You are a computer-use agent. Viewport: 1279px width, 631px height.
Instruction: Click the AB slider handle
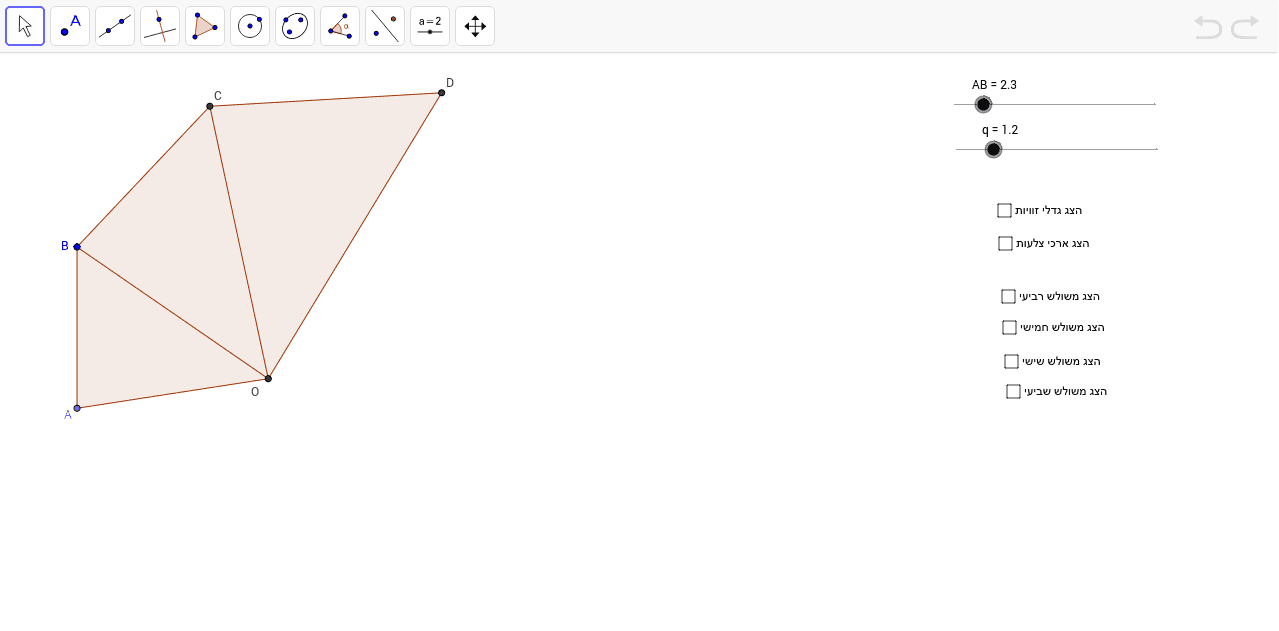[983, 104]
